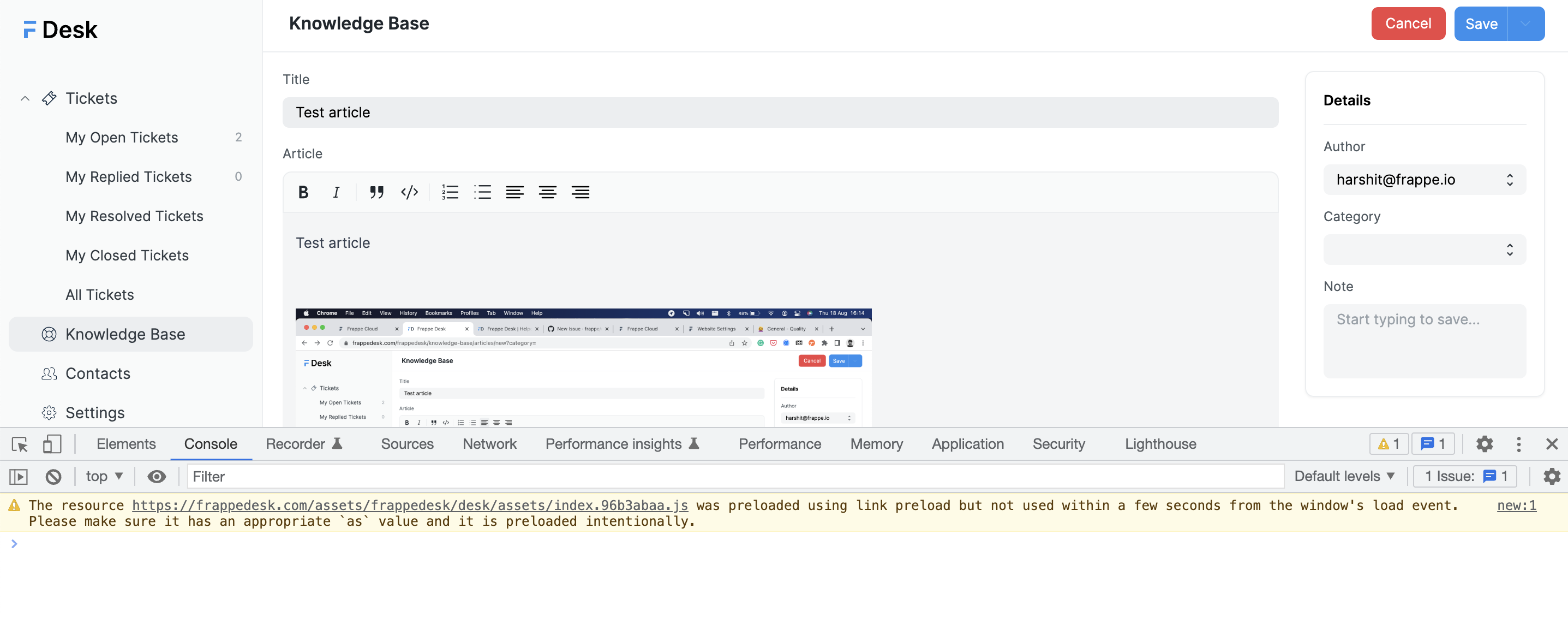Go to Contacts in the sidebar
Image resolution: width=1568 pixels, height=617 pixels.
pos(98,374)
